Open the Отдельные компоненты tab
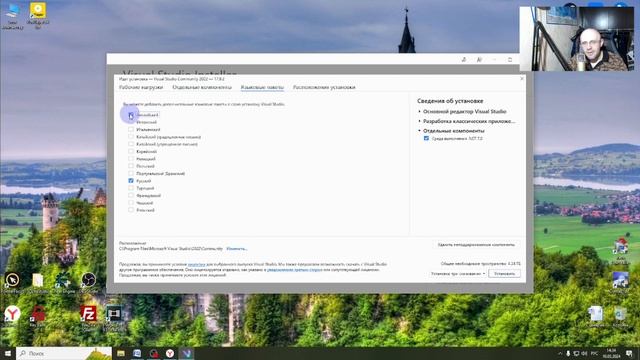The image size is (640, 360). click(202, 87)
